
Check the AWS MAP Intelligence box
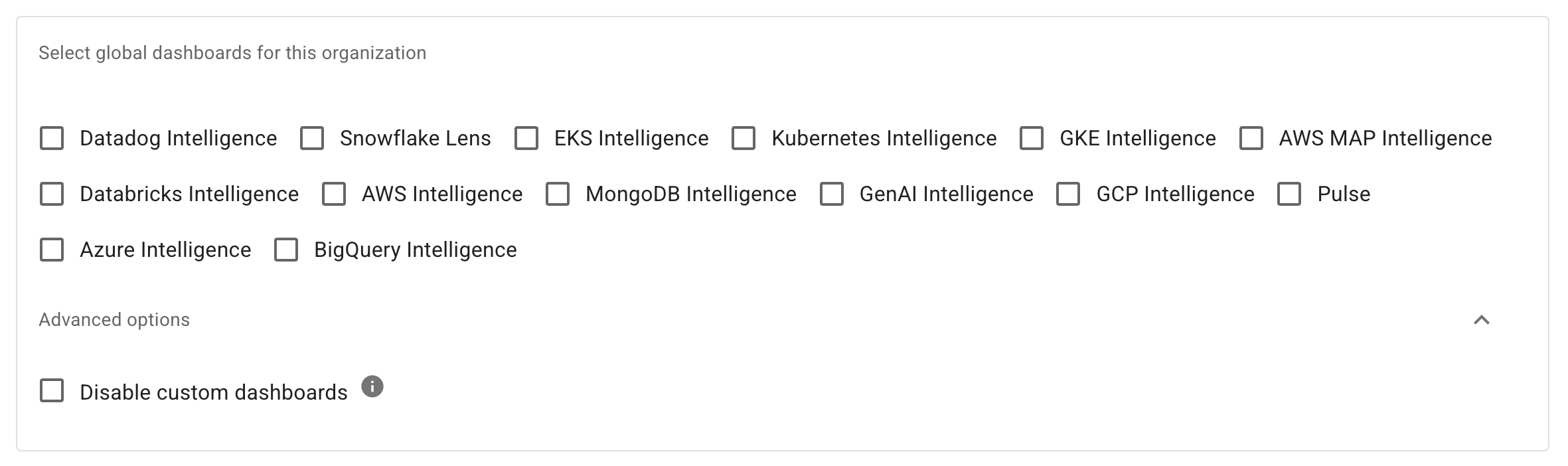click(x=1251, y=139)
